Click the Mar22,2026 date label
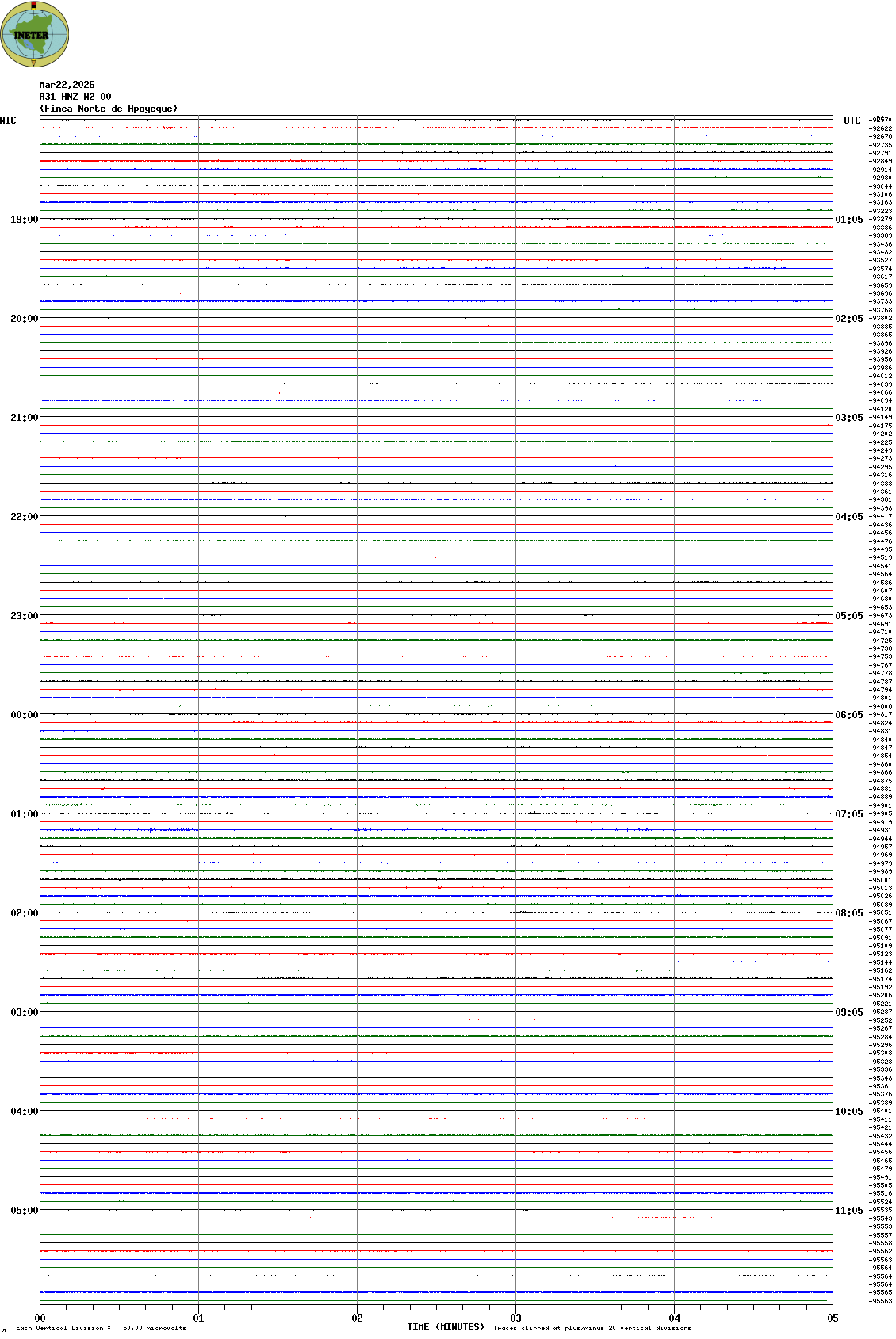Image resolution: width=896 pixels, height=1339 pixels. tap(67, 85)
